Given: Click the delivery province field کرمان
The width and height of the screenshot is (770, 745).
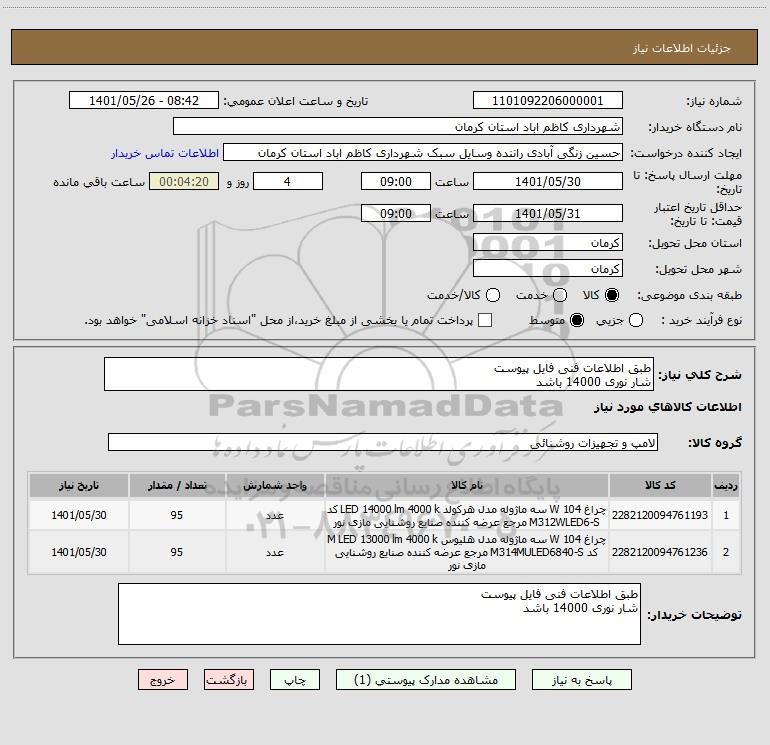Looking at the screenshot, I should pyautogui.click(x=548, y=242).
